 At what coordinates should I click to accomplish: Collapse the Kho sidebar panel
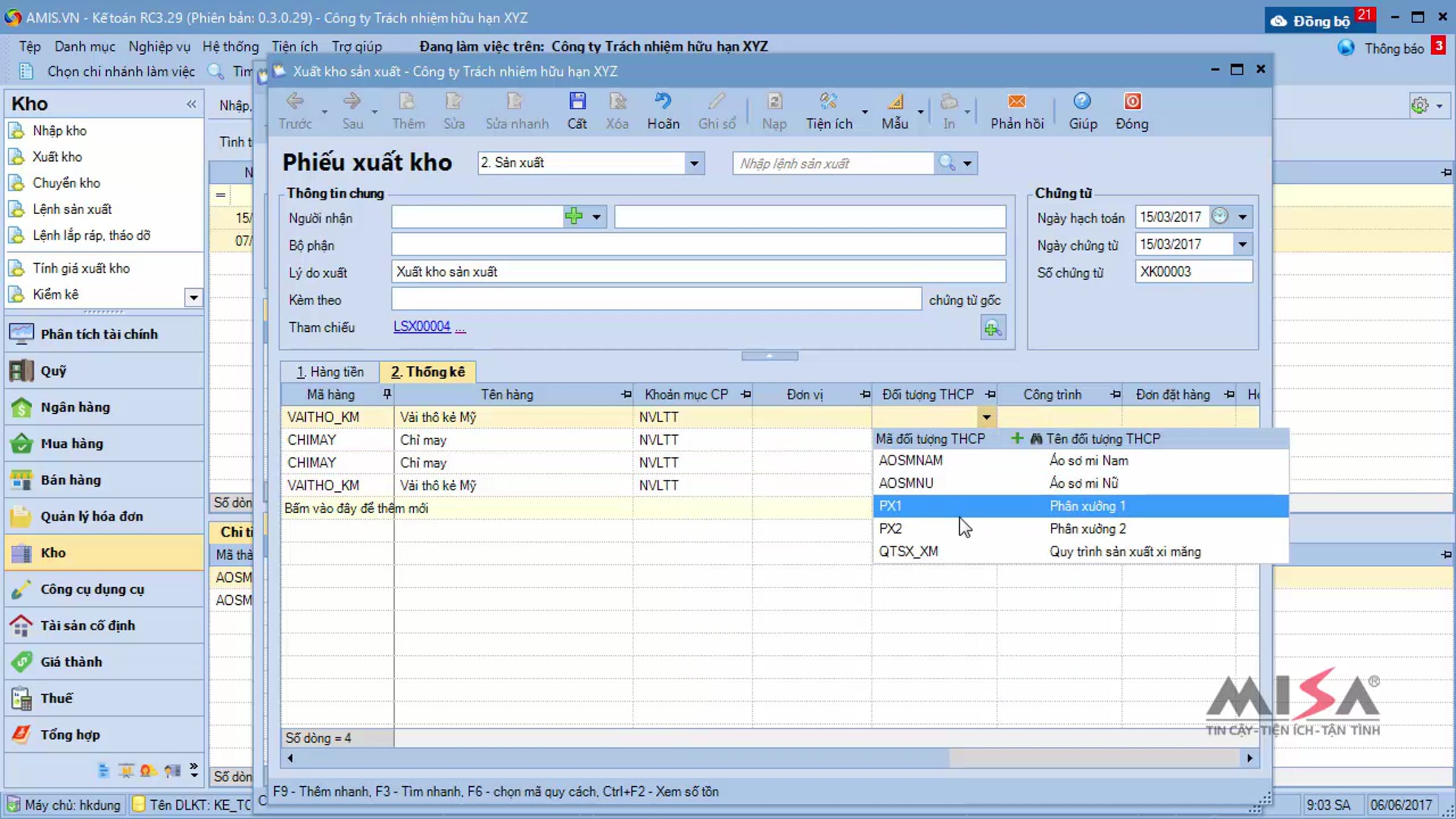click(191, 104)
